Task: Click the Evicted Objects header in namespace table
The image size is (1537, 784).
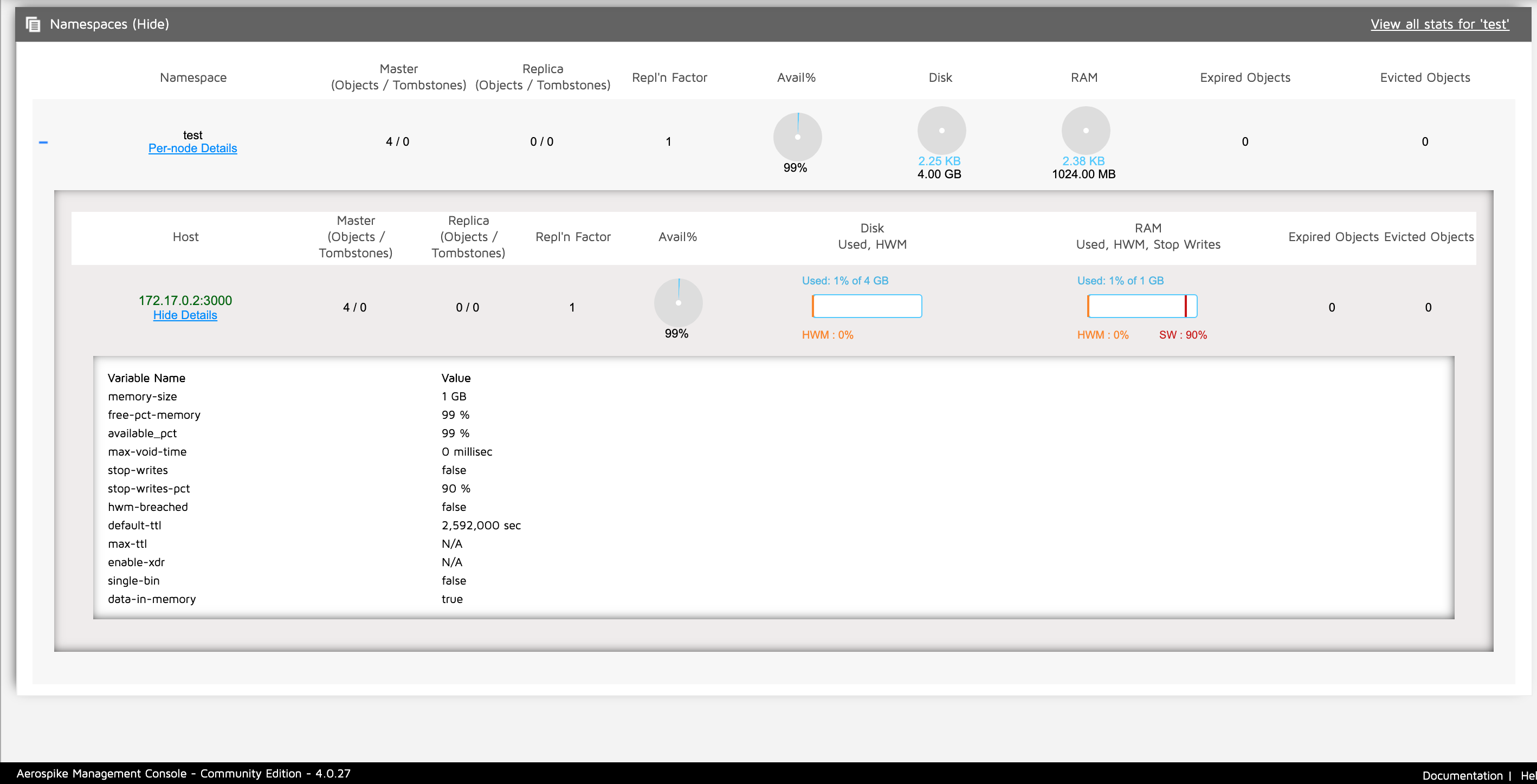Action: [1425, 77]
